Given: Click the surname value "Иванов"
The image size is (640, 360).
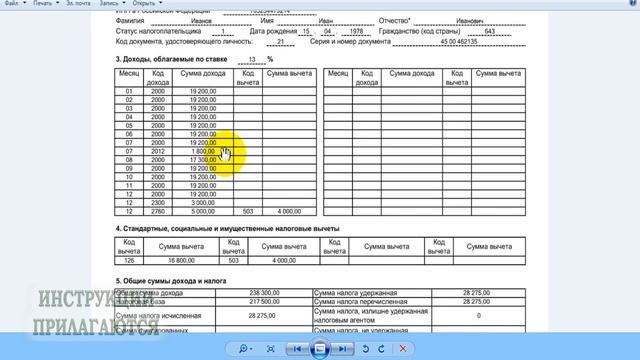Looking at the screenshot, I should [201, 21].
